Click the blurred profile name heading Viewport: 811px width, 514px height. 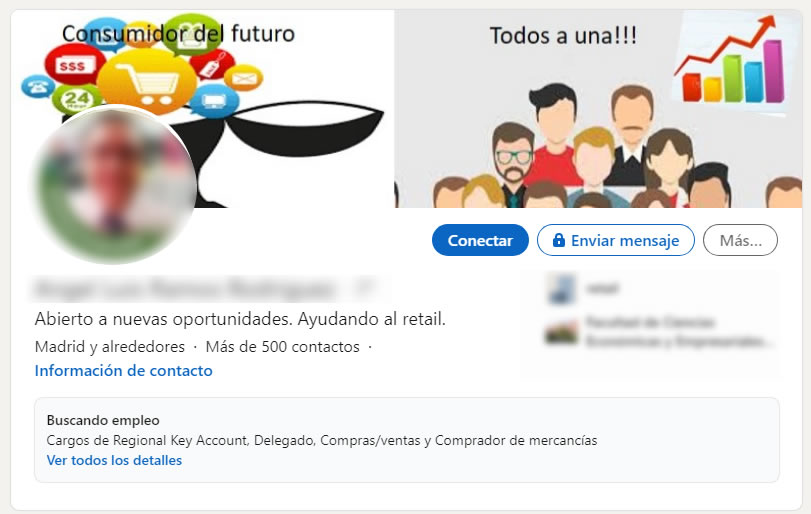pyautogui.click(x=184, y=289)
